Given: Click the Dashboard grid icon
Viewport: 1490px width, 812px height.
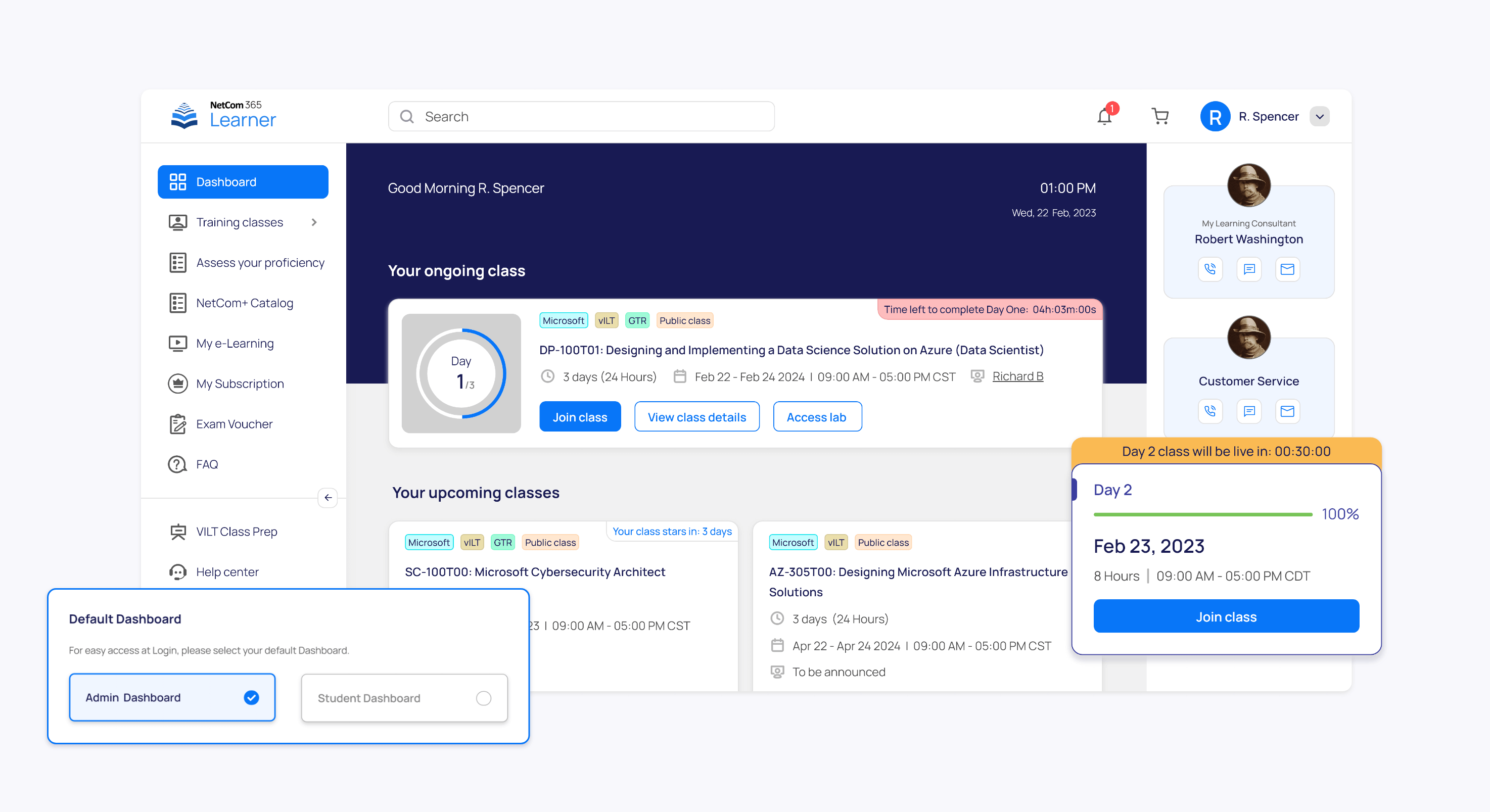Looking at the screenshot, I should (x=177, y=181).
